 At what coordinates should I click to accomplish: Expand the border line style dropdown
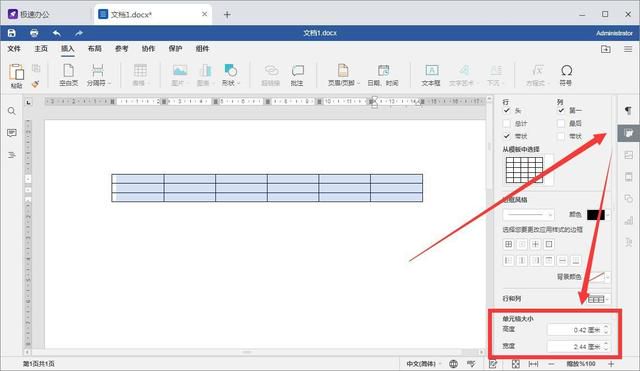(x=529, y=215)
